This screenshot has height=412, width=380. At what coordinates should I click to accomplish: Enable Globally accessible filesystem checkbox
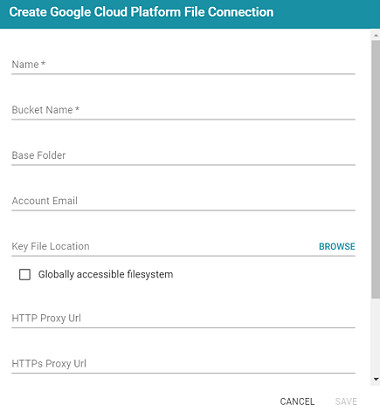pyautogui.click(x=25, y=275)
